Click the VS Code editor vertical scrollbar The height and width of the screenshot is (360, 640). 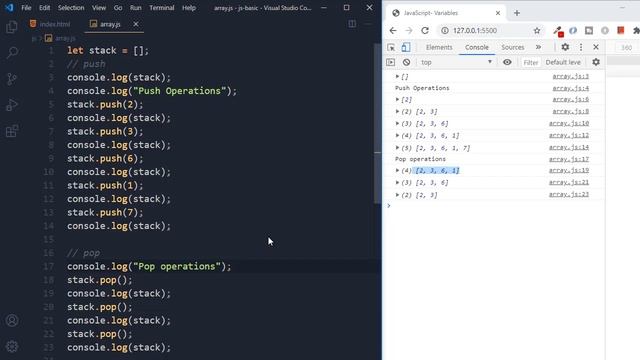click(x=377, y=122)
